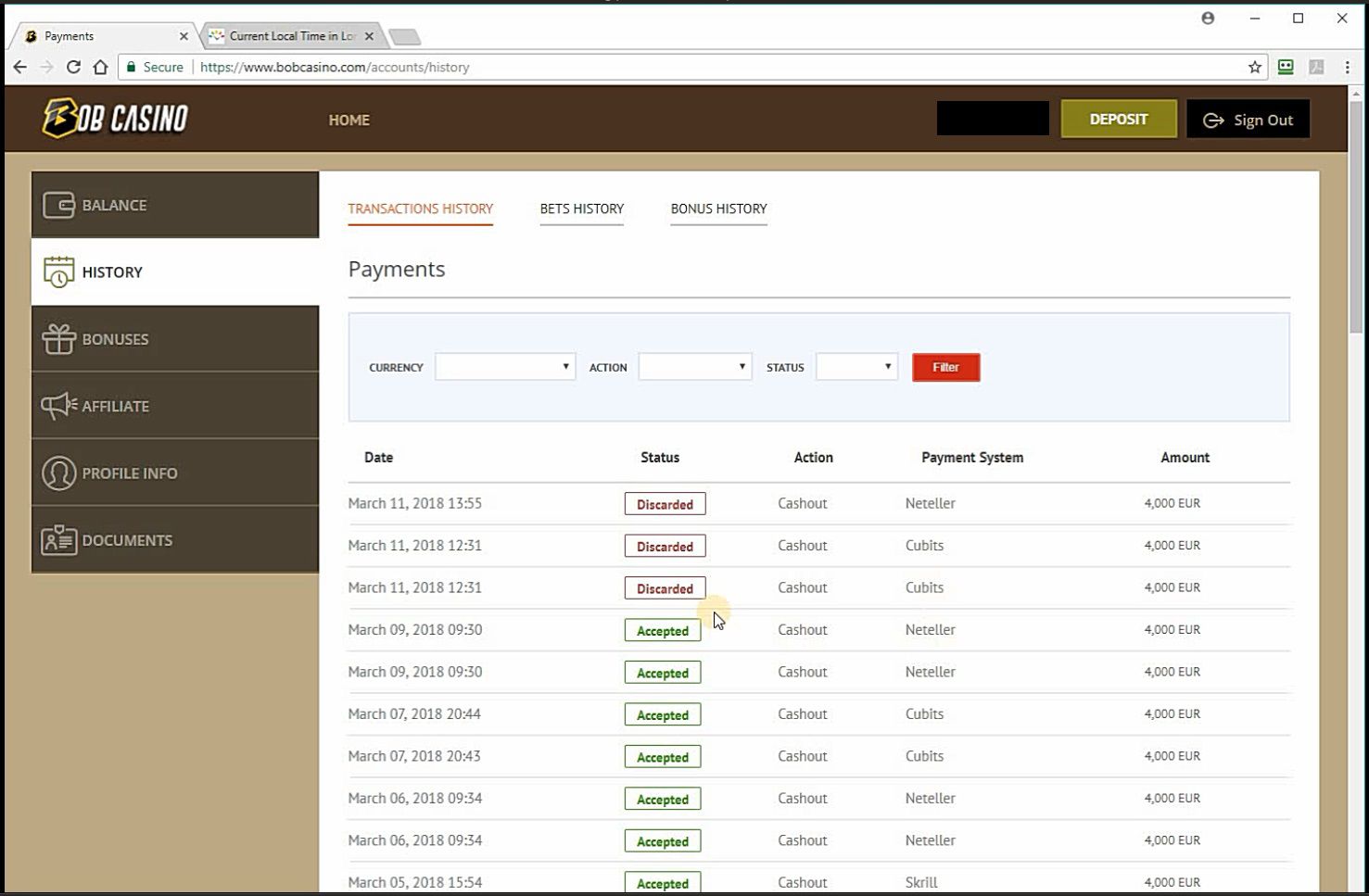Open the Documents ID card icon
Viewport: 1369px width, 896px height.
pyautogui.click(x=58, y=540)
